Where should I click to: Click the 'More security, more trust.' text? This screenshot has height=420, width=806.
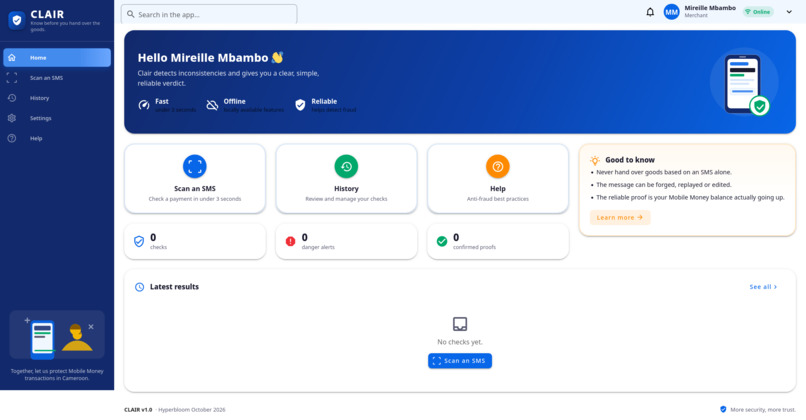coord(763,410)
